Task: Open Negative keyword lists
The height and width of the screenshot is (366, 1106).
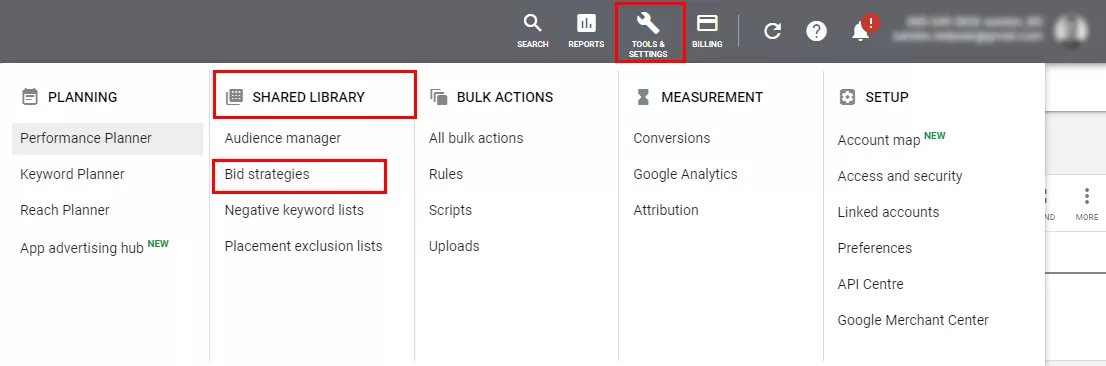Action: tap(294, 210)
